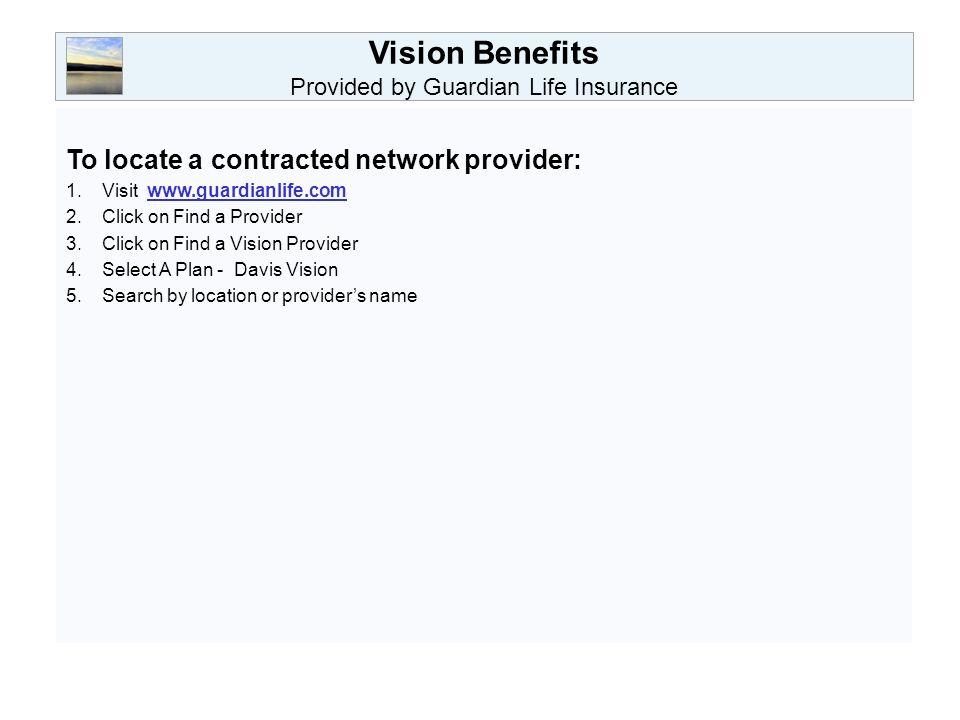The width and height of the screenshot is (960, 720).
Task: Click the word Benefits in the title
Action: click(536, 53)
